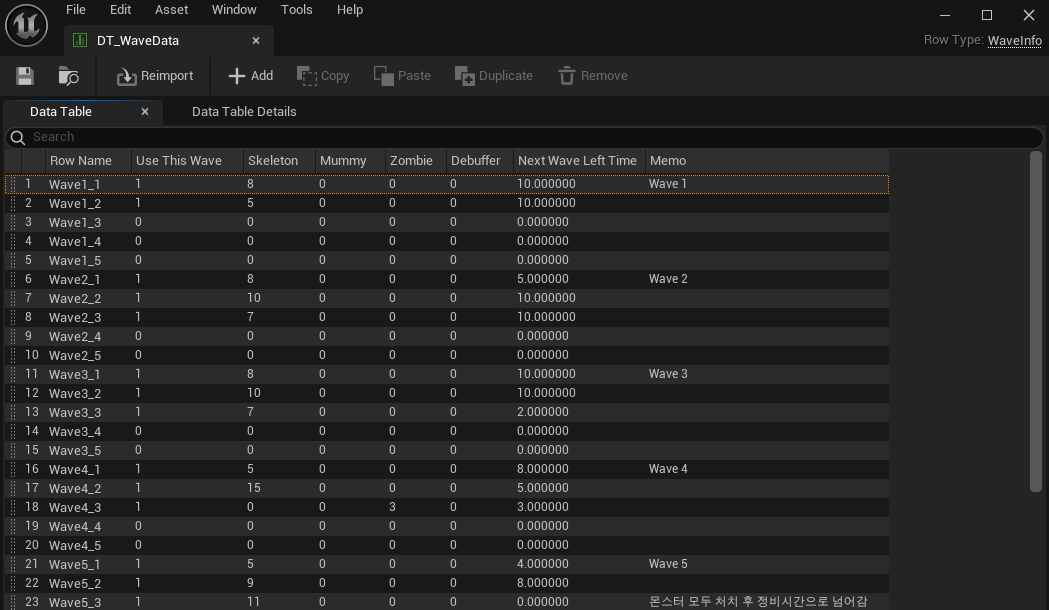Image resolution: width=1049 pixels, height=610 pixels.
Task: Click the 'Wave 2' memo cell
Action: click(668, 279)
